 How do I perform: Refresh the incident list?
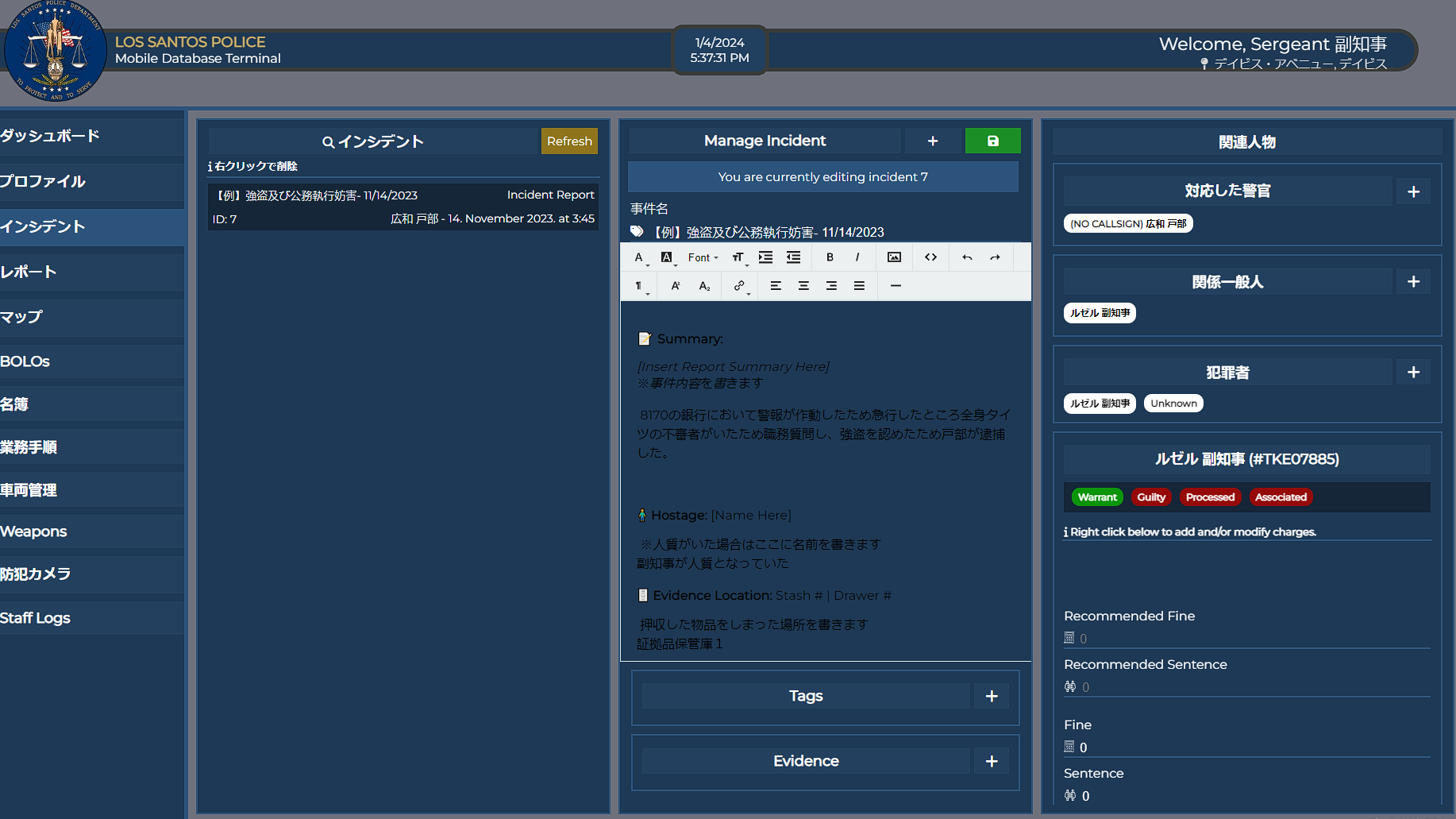tap(569, 141)
